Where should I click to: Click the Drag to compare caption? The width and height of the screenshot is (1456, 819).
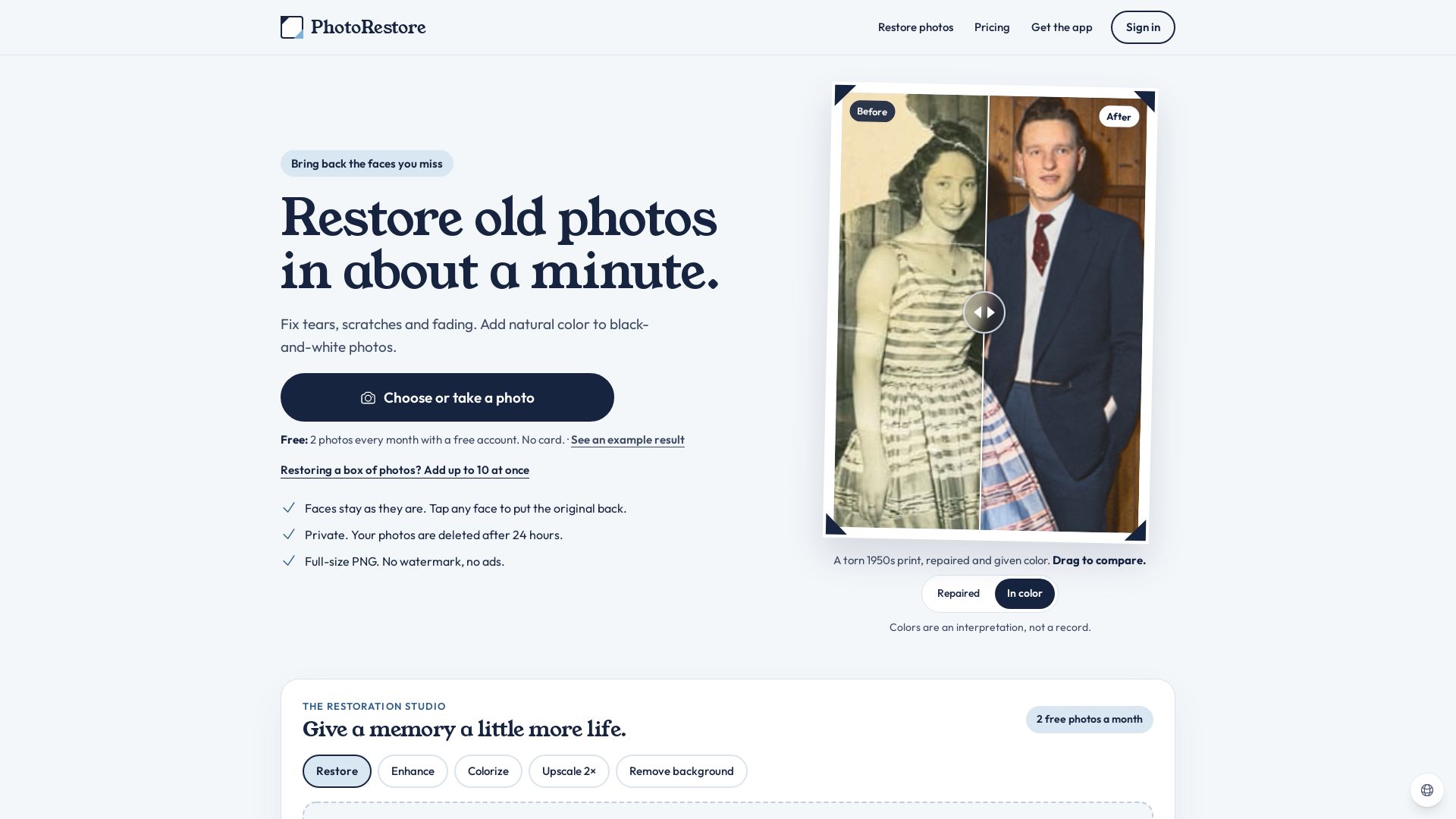click(x=1099, y=560)
